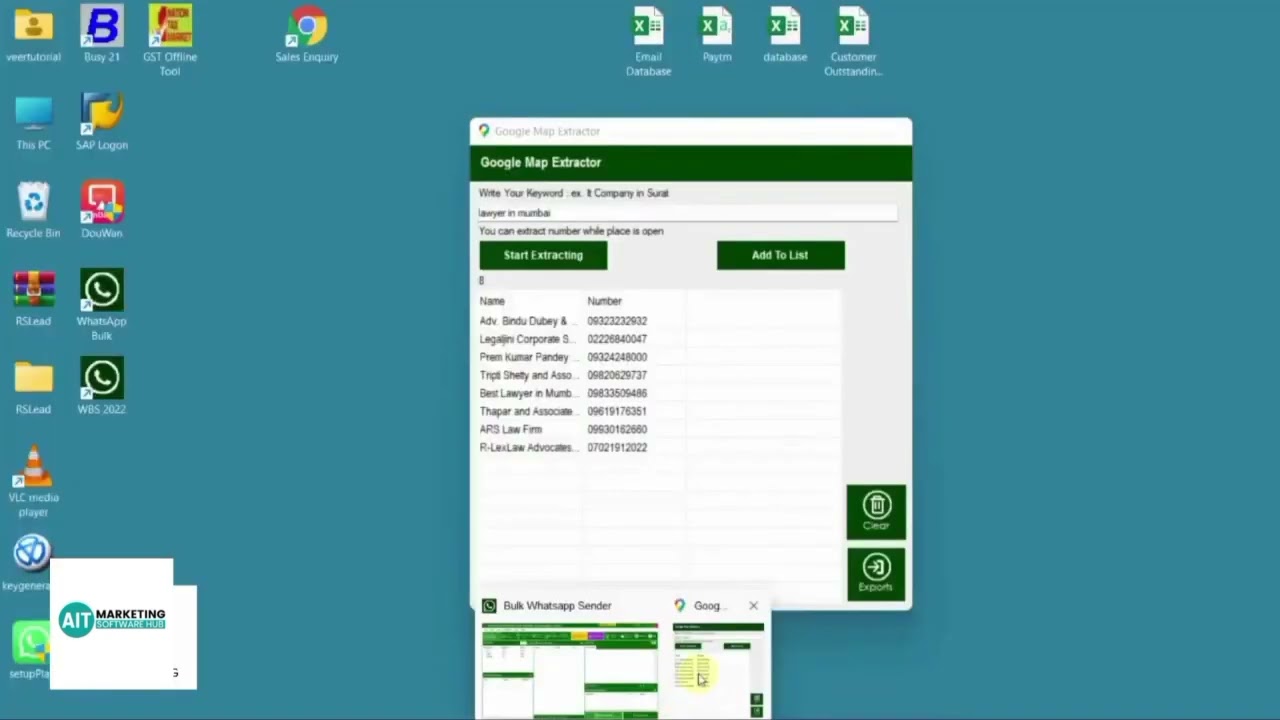Select Bulk Whatsapp Sender preview thumbnail
The width and height of the screenshot is (1280, 720).
tap(570, 670)
